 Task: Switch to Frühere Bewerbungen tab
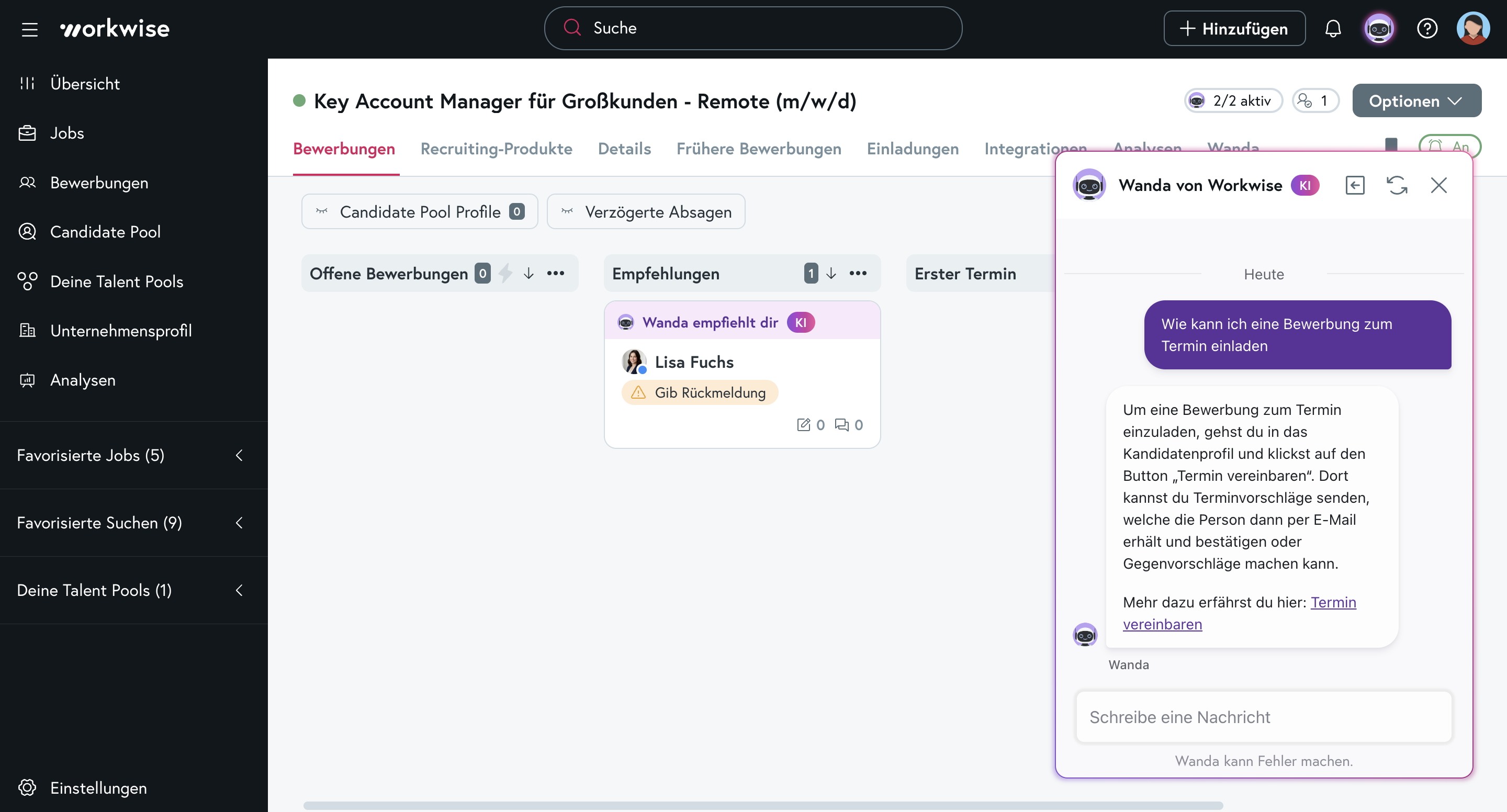(758, 149)
